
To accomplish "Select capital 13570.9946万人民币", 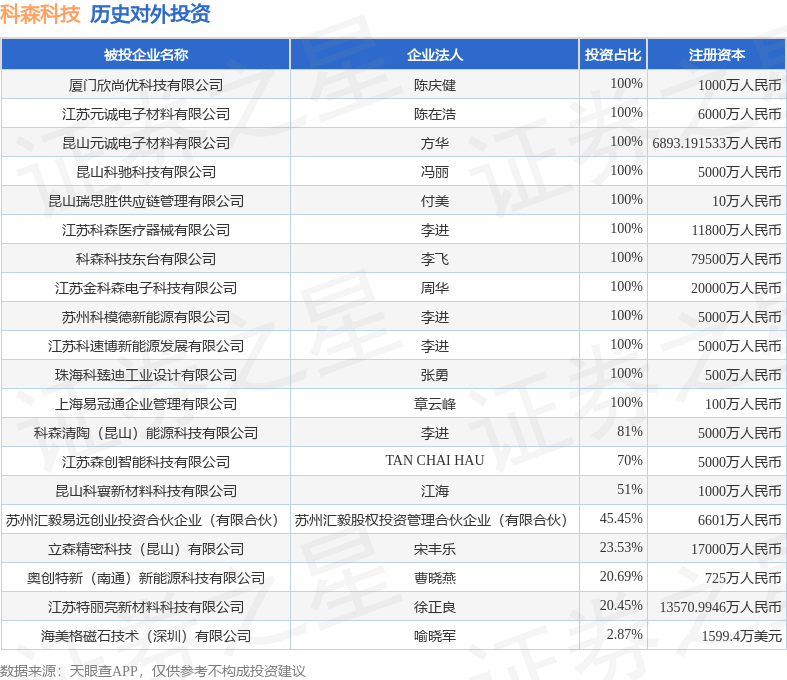I will (x=721, y=607).
